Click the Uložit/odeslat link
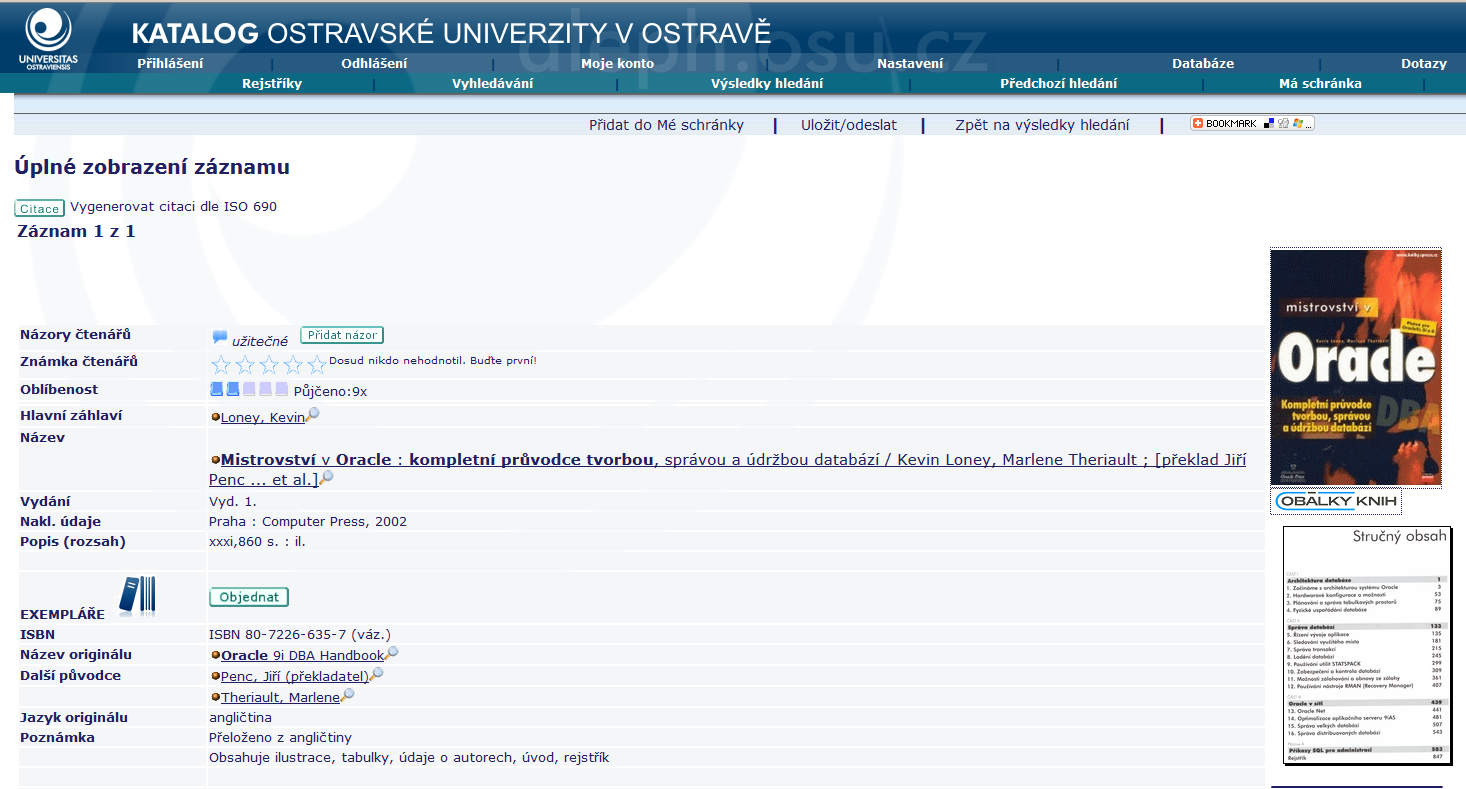 coord(849,125)
